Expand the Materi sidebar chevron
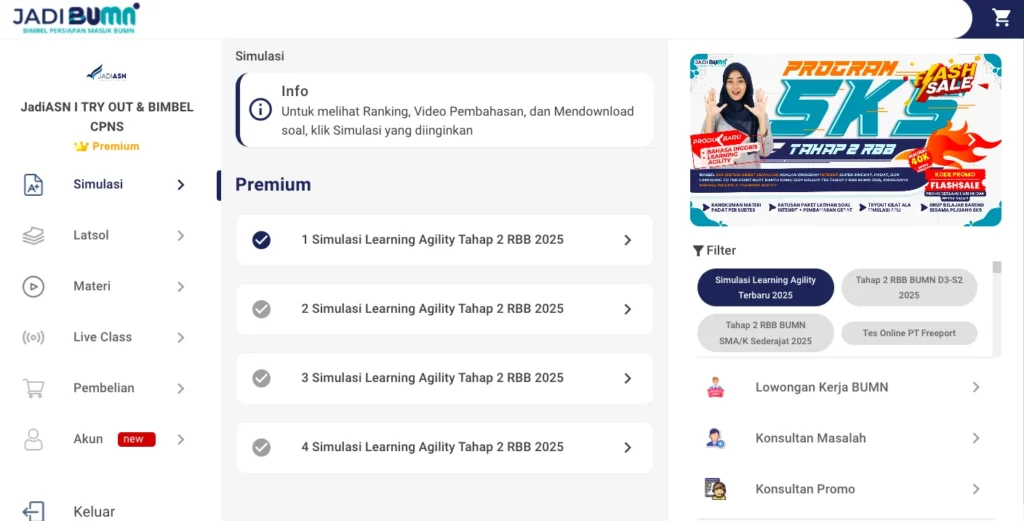1024x521 pixels. (181, 287)
